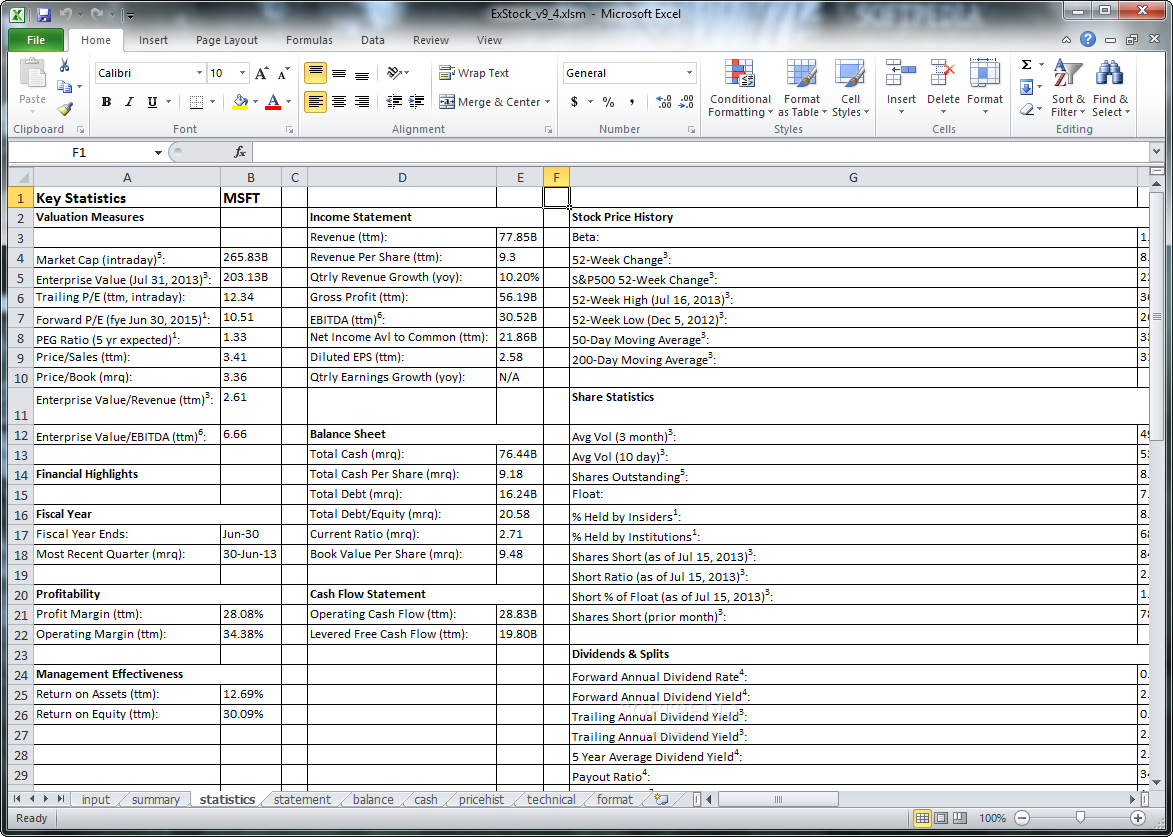This screenshot has width=1173, height=837.
Task: Open the Format cells menu
Action: (x=984, y=88)
